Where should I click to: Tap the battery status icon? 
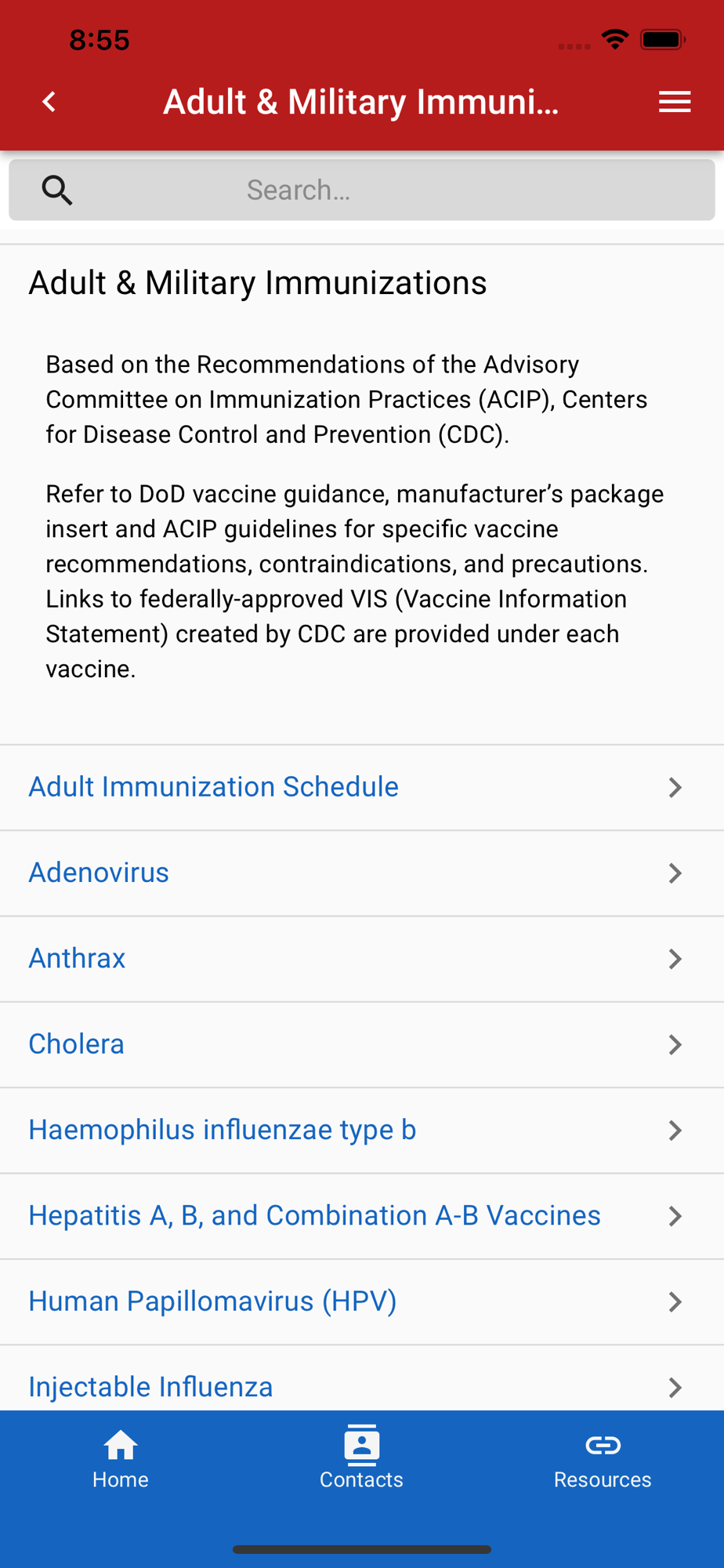[663, 39]
